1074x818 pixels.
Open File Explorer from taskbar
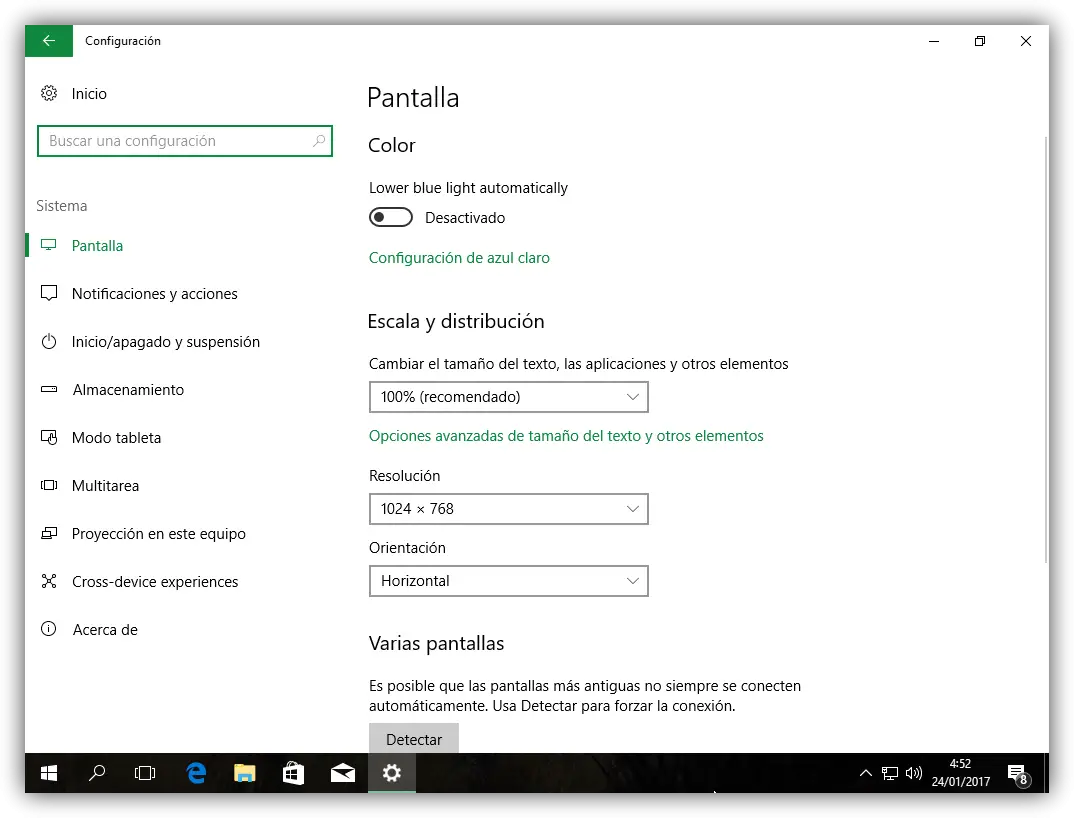[245, 773]
